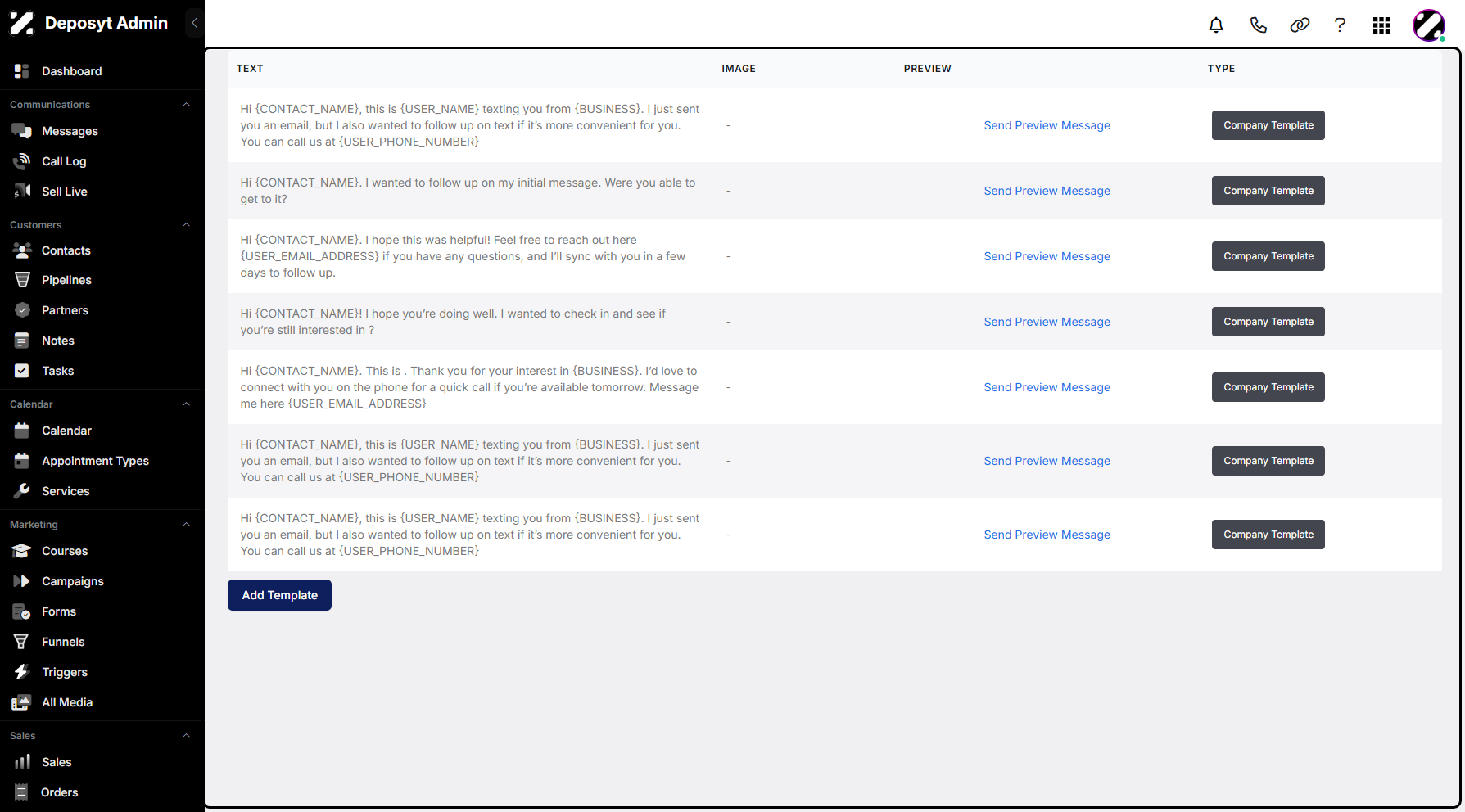Click the Tasks checkmark icon
This screenshot has height=812, width=1465.
22,371
